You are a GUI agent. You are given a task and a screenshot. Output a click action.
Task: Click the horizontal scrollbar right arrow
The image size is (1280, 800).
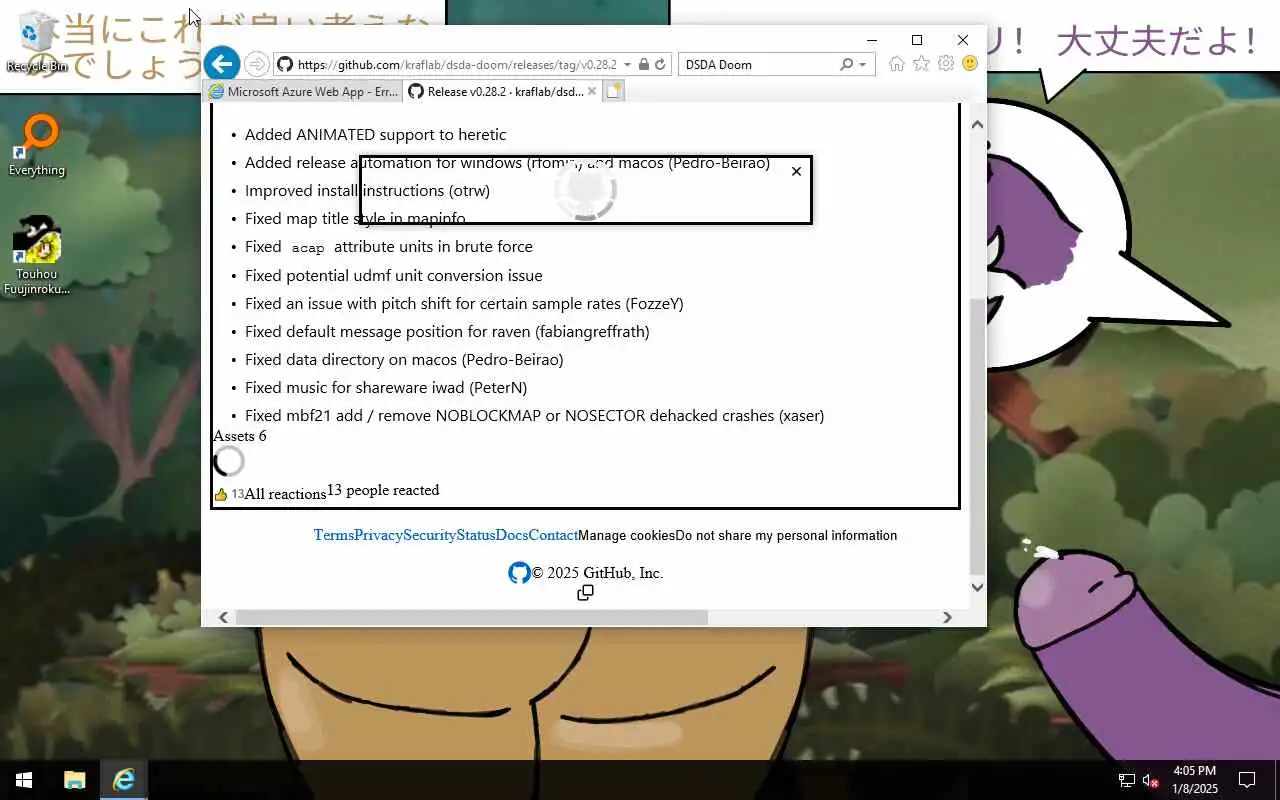point(947,618)
